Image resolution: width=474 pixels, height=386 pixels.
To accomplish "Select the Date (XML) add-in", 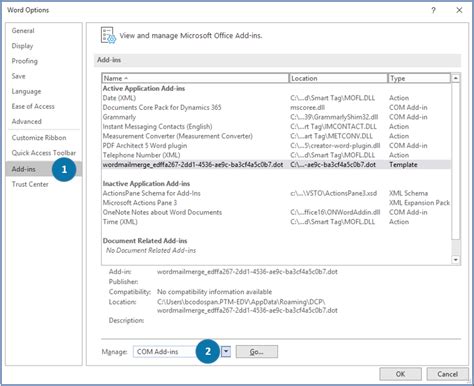I will [x=277, y=98].
